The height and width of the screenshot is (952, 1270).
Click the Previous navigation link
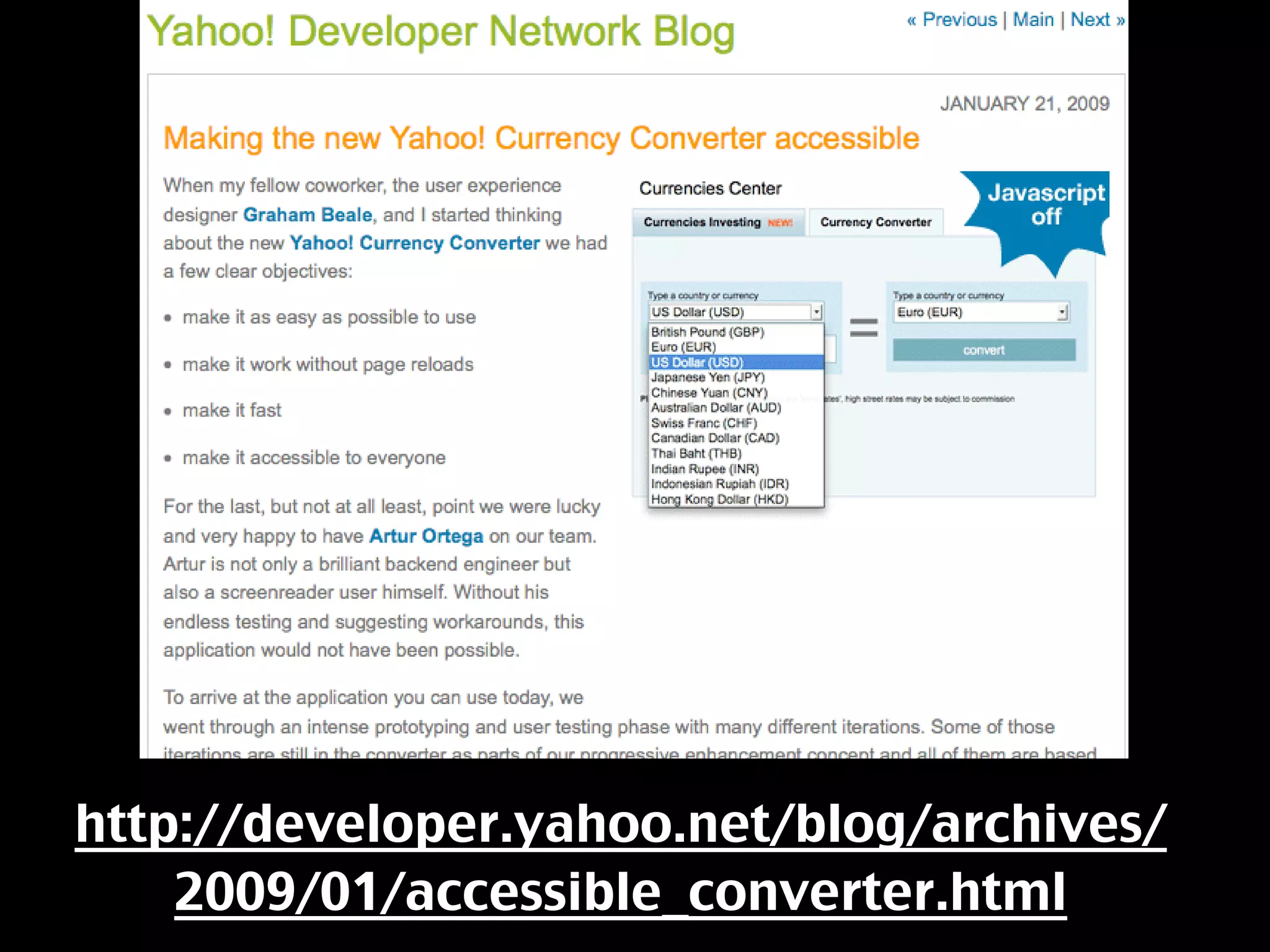(959, 20)
